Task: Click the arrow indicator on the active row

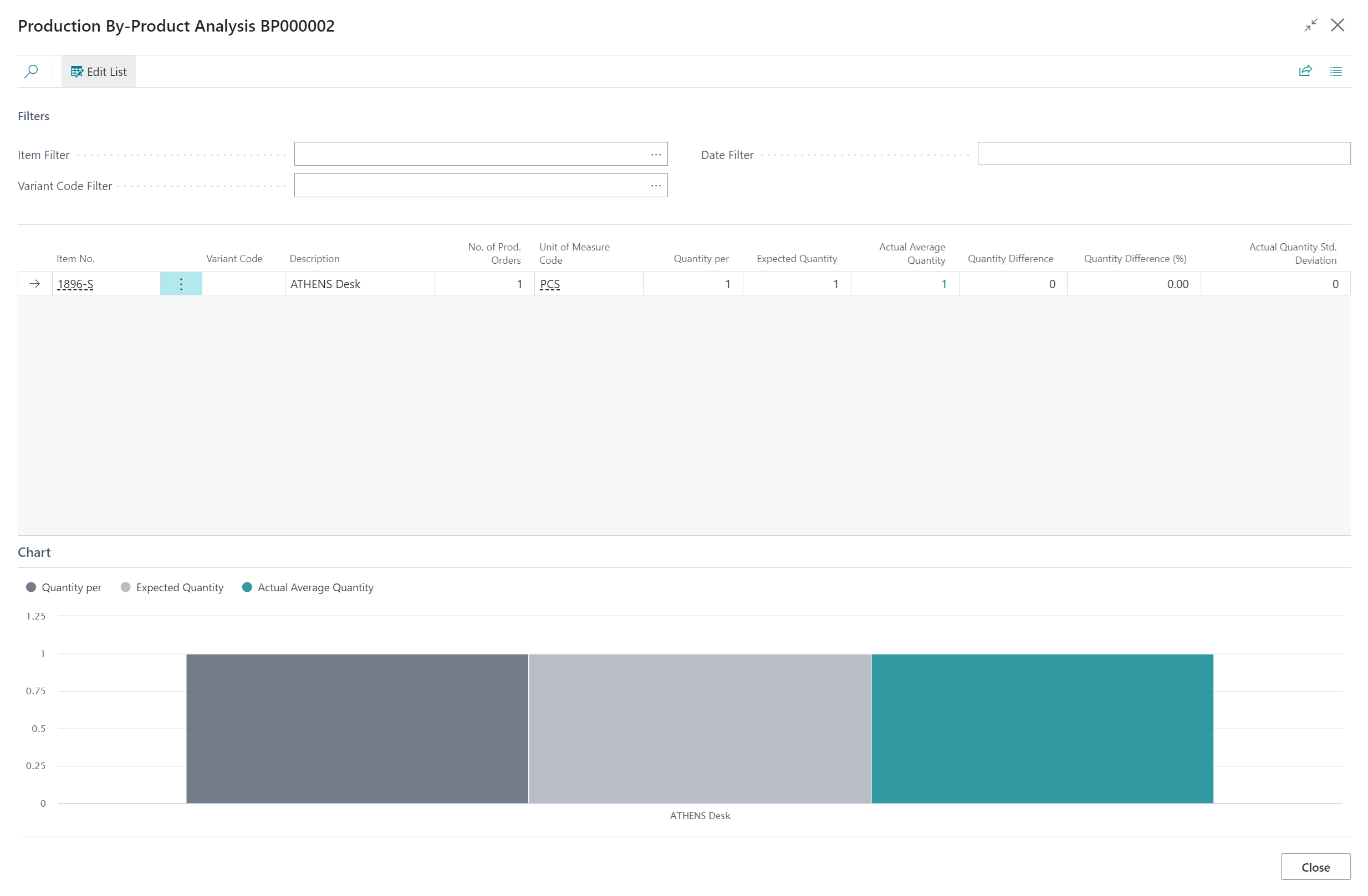Action: click(35, 283)
